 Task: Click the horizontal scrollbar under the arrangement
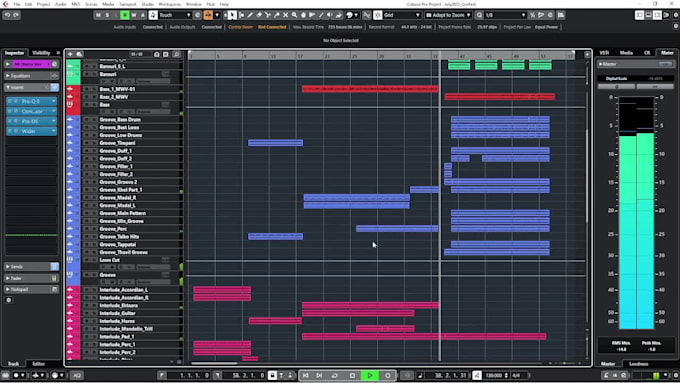pyautogui.click(x=215, y=363)
